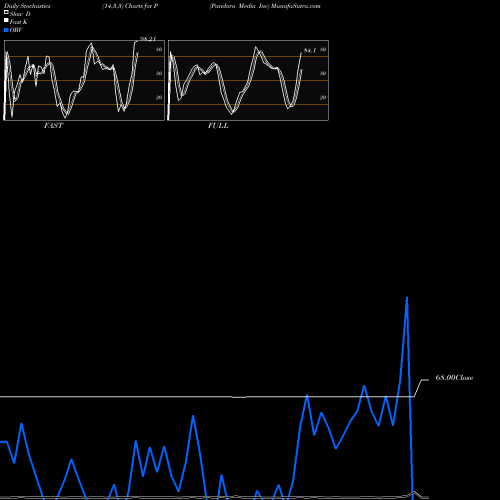Open the FAST stochastic chart thumbnail
500x500 pixels.
point(84,80)
